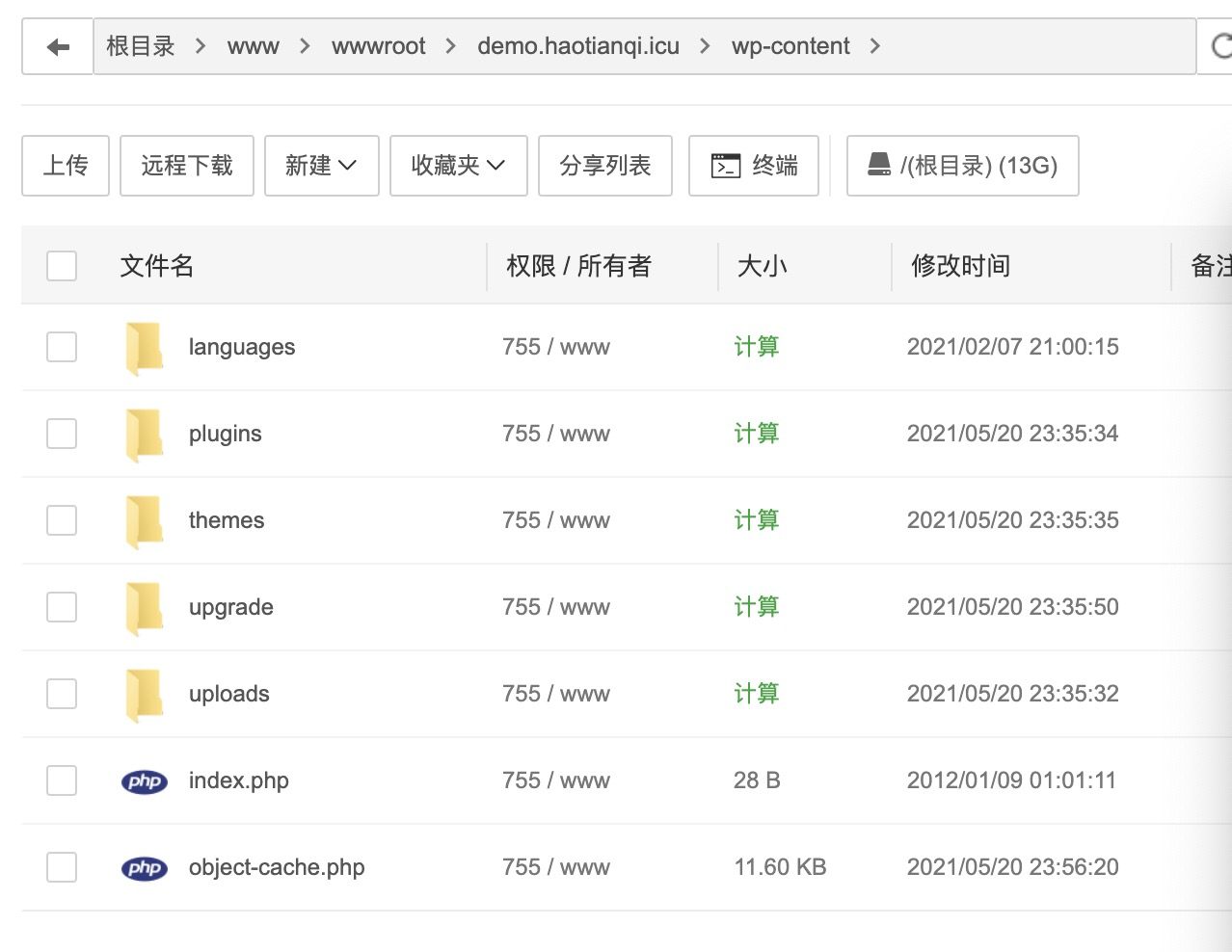The image size is (1232, 952).
Task: Click the PHP icon next to index.php
Action: click(144, 781)
